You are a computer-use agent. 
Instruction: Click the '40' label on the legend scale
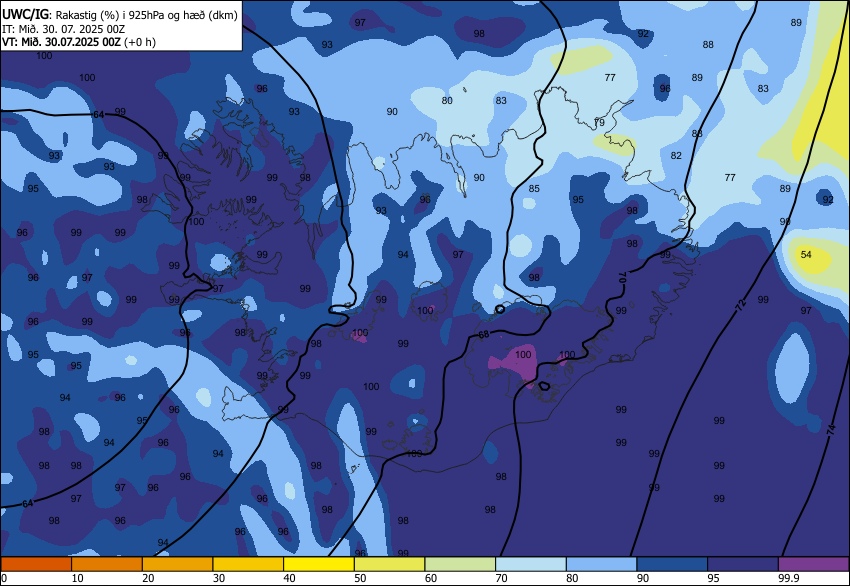point(289,578)
